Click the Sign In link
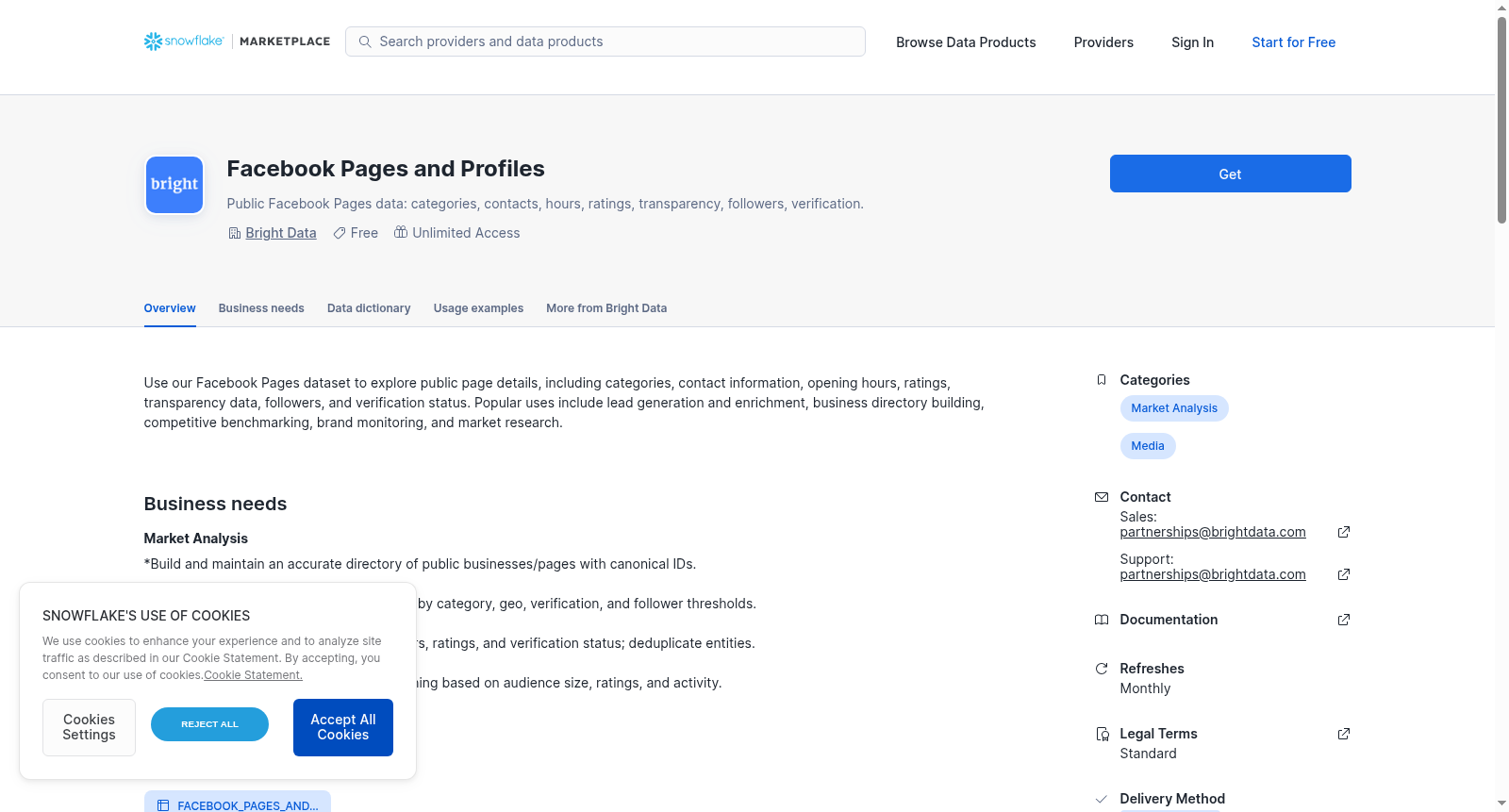 [x=1192, y=42]
